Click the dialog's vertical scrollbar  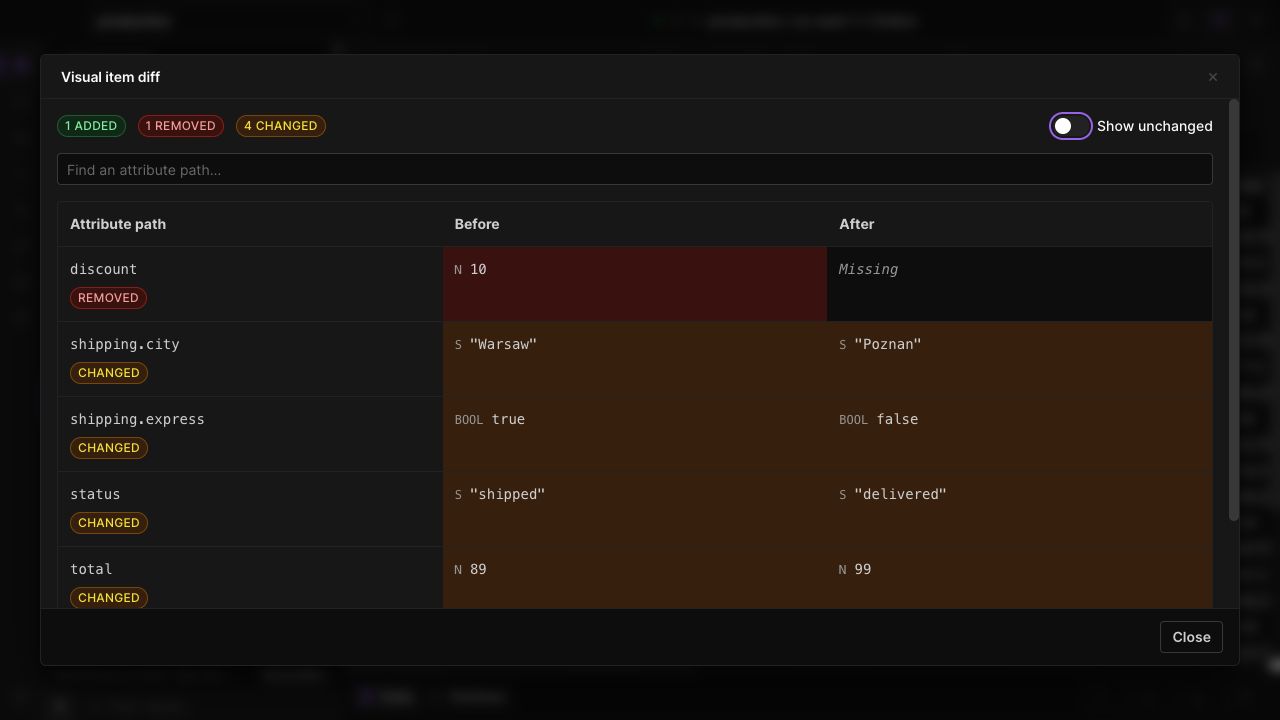1234,310
